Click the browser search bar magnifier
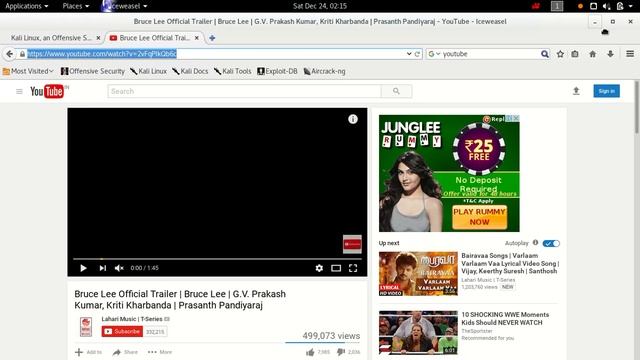The image size is (640, 360). (544, 54)
